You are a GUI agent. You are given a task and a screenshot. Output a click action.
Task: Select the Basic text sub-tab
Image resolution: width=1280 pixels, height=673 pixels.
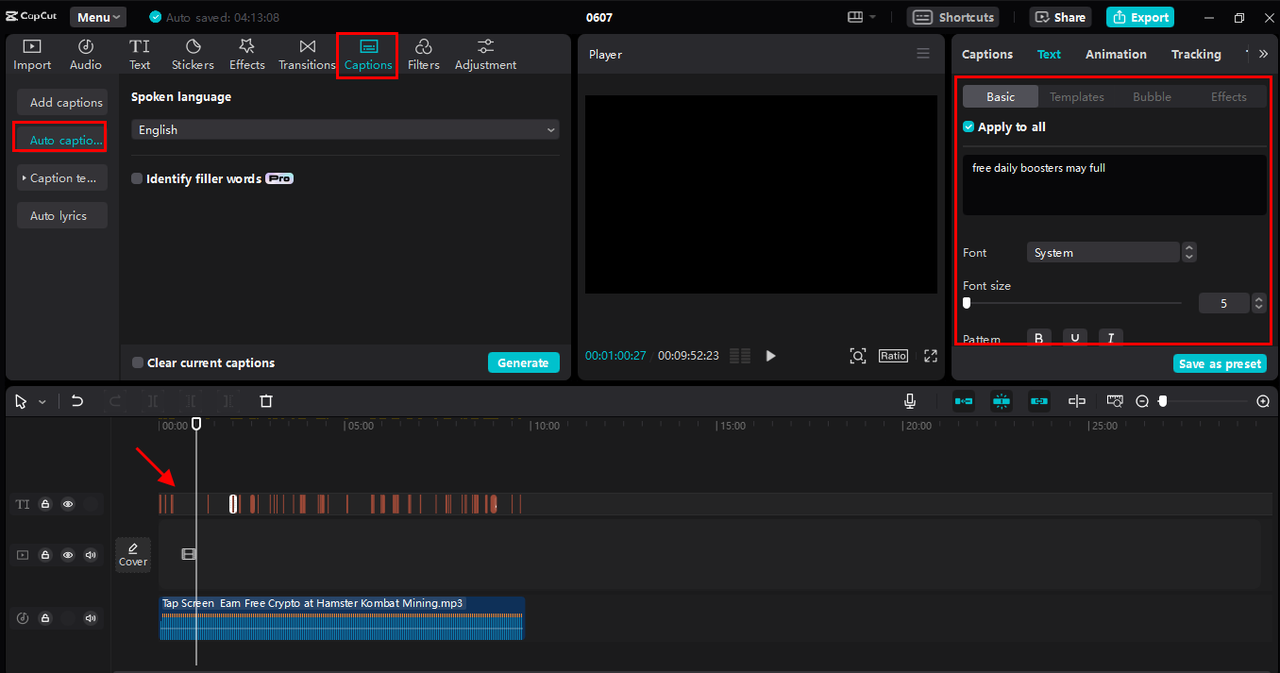[1000, 97]
